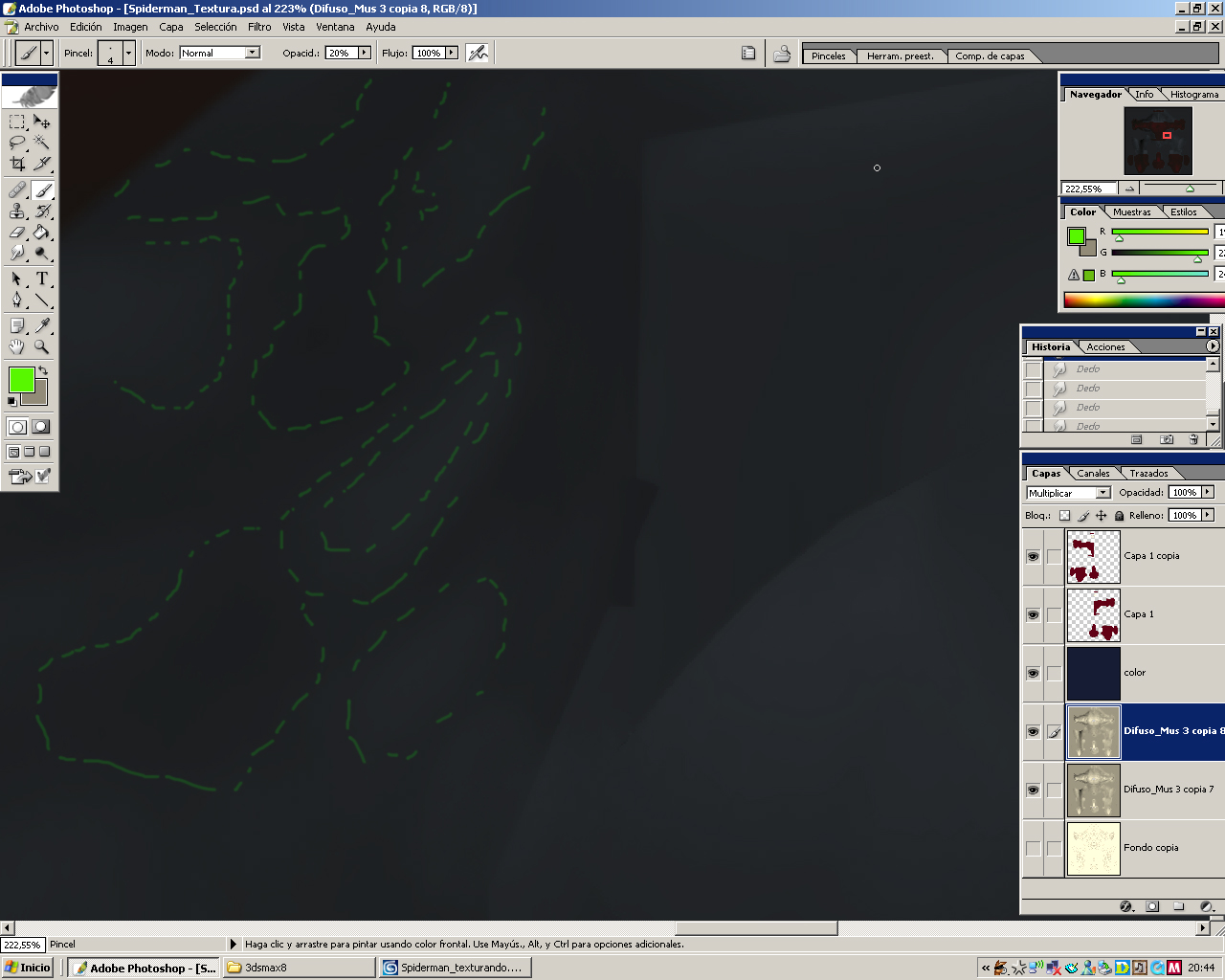Select the Pen tool
Image resolution: width=1225 pixels, height=980 pixels.
pyautogui.click(x=17, y=301)
